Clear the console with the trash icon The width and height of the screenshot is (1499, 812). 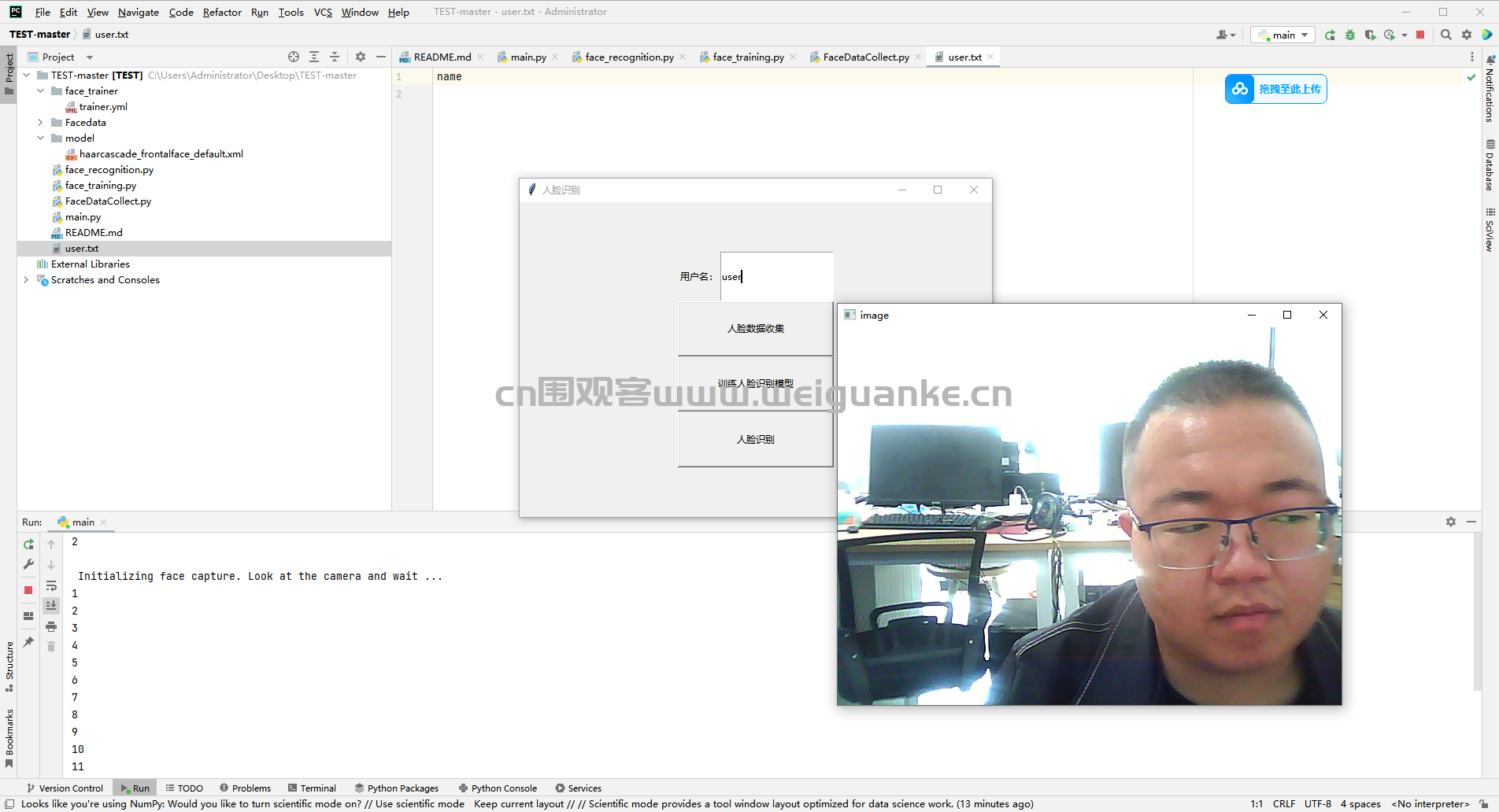(x=51, y=645)
